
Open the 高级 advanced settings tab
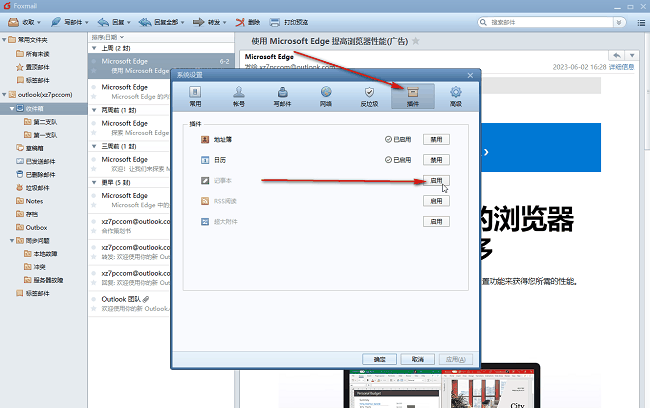[x=456, y=96]
